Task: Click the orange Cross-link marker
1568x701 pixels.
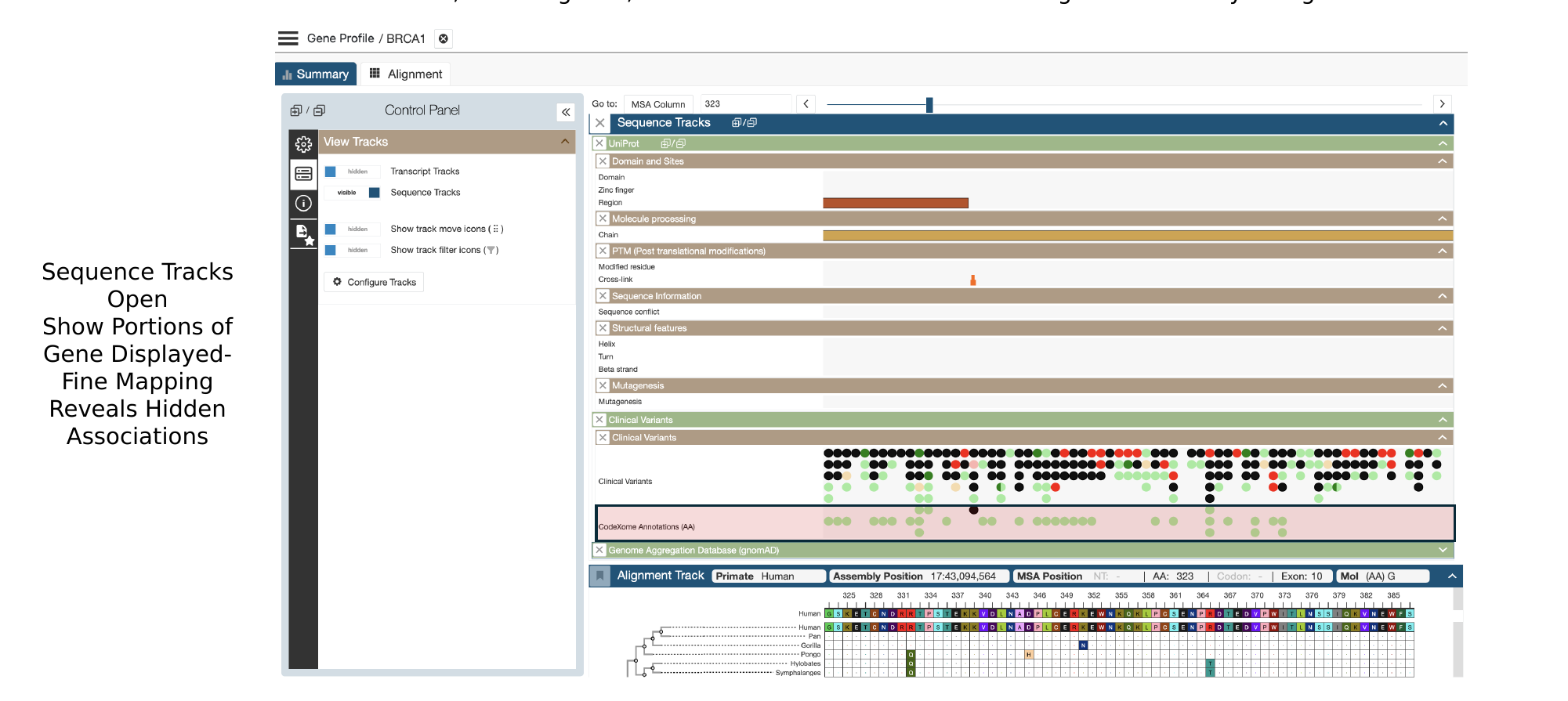Action: tap(973, 280)
